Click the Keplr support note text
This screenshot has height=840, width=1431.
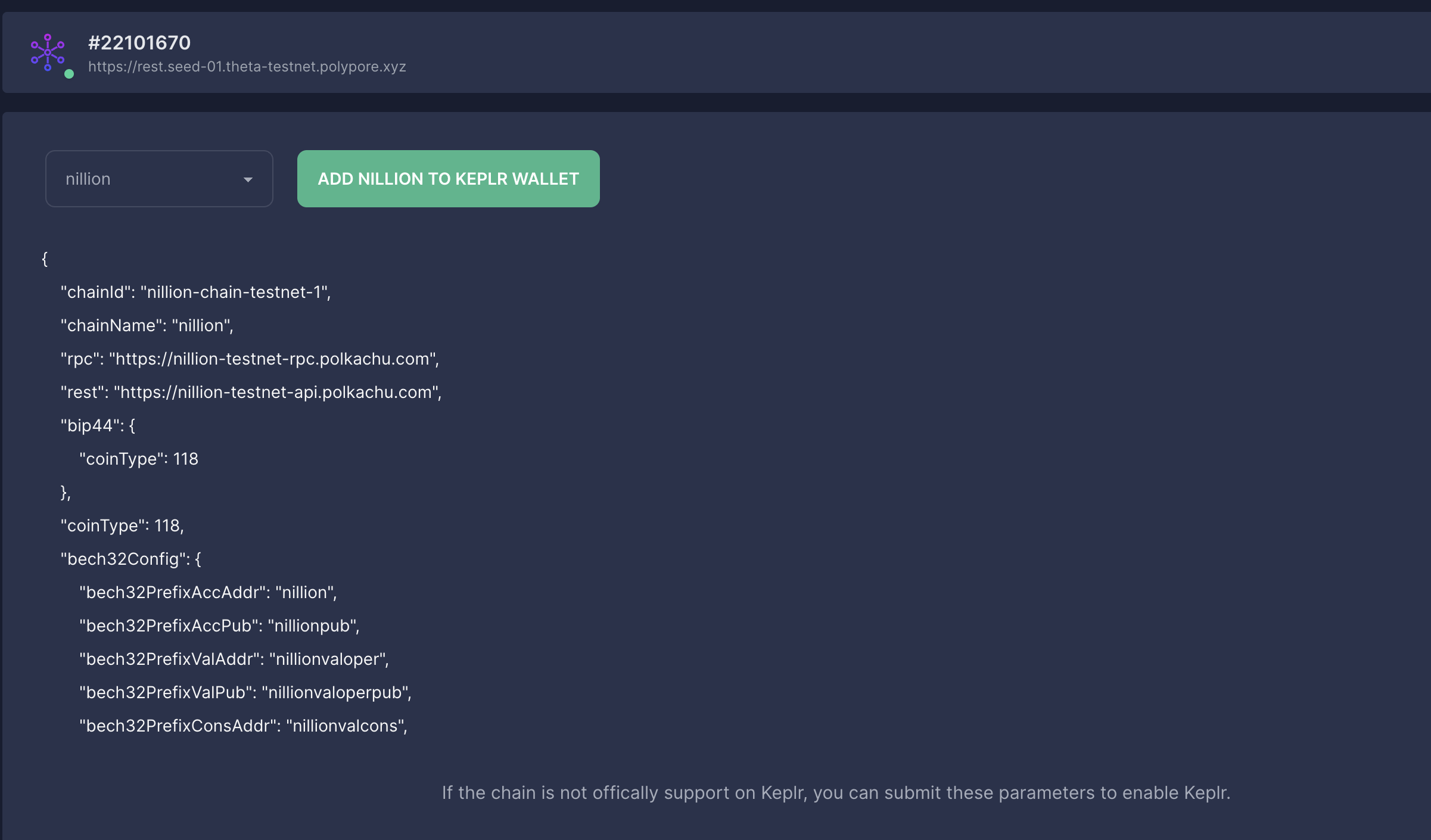point(836,792)
